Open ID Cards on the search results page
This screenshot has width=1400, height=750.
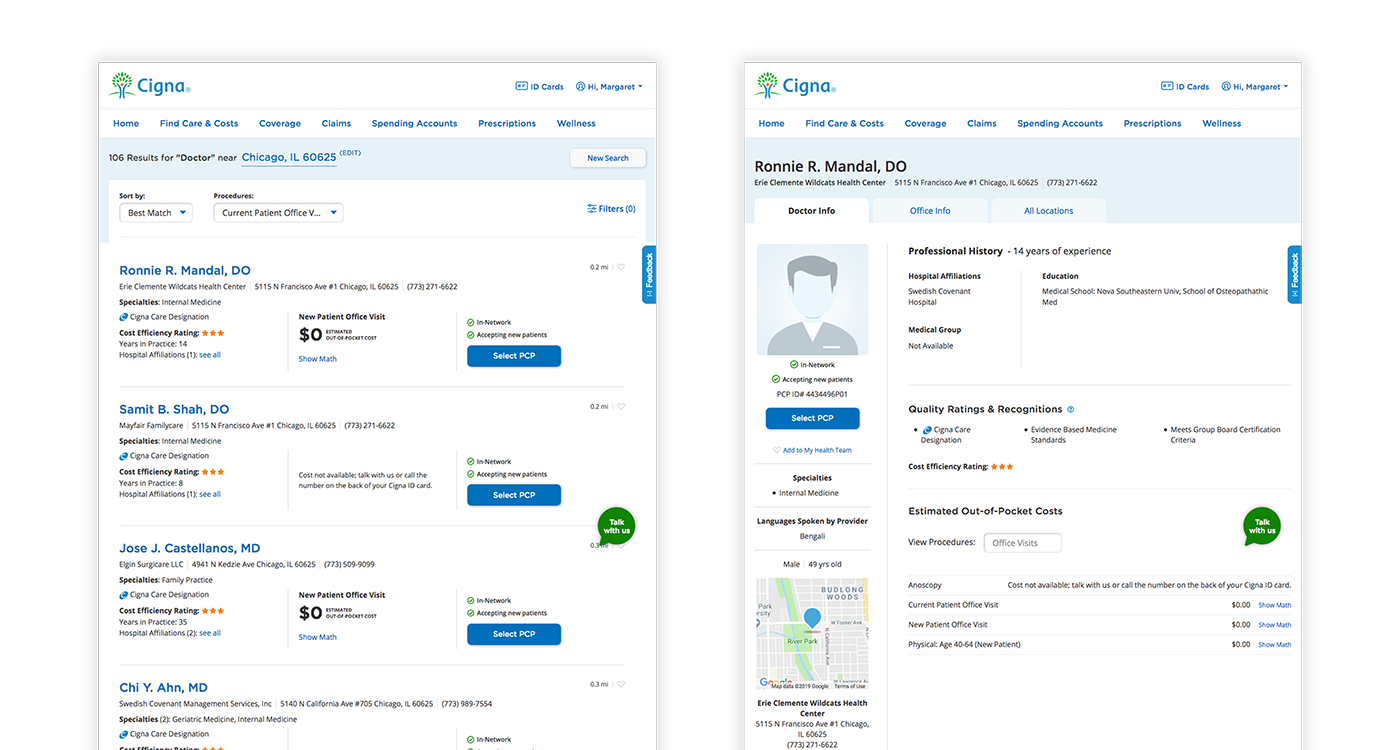tap(539, 87)
